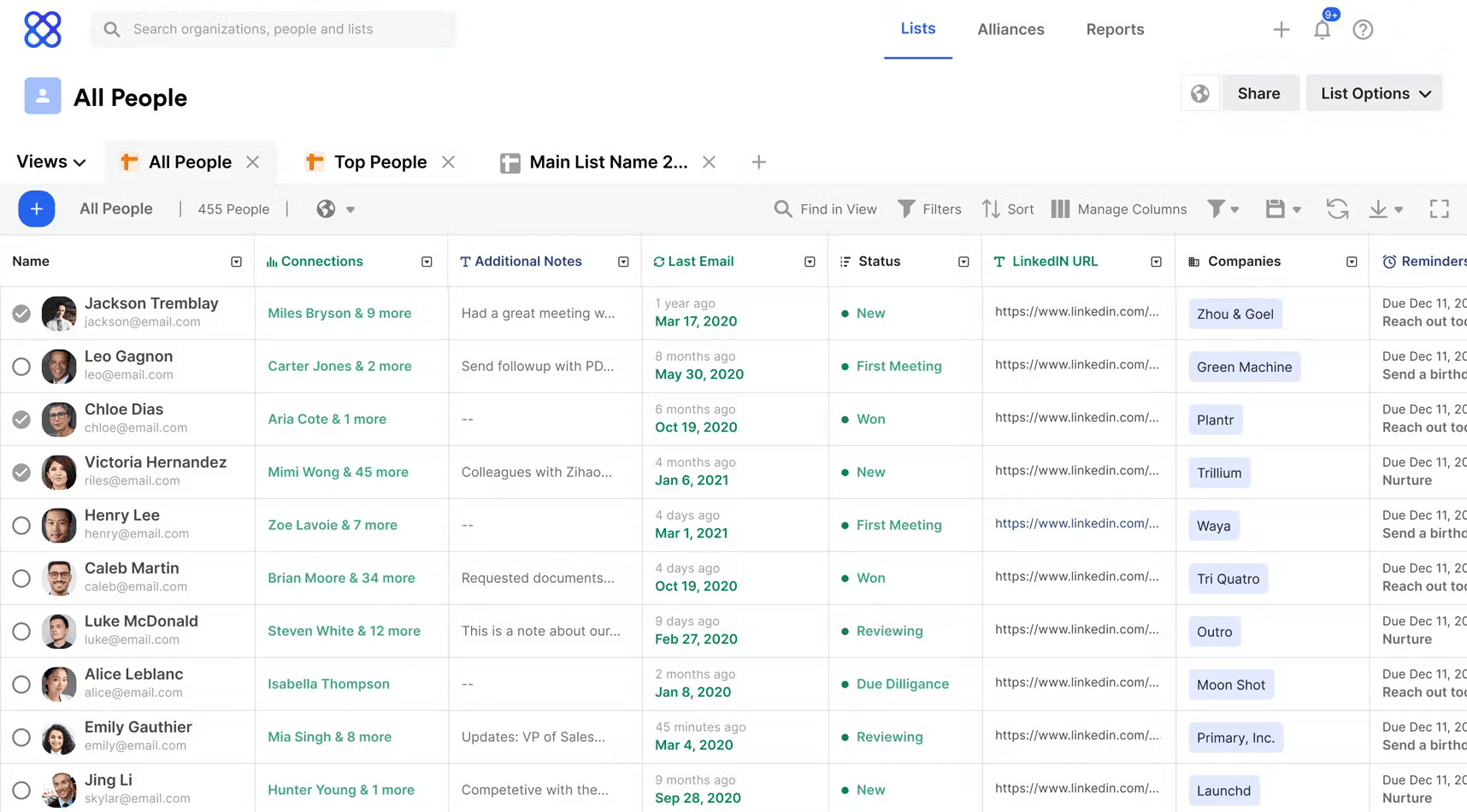This screenshot has height=812, width=1467.
Task: Click the Sort arrows icon
Action: (991, 209)
